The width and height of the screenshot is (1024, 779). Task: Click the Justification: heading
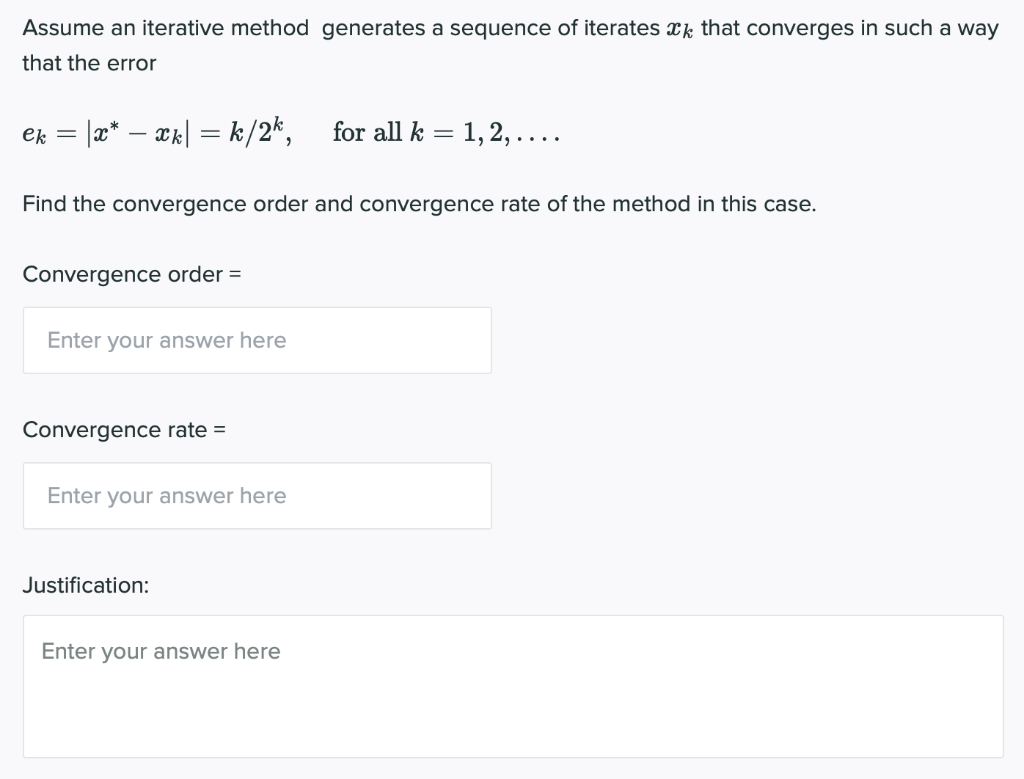click(x=86, y=585)
